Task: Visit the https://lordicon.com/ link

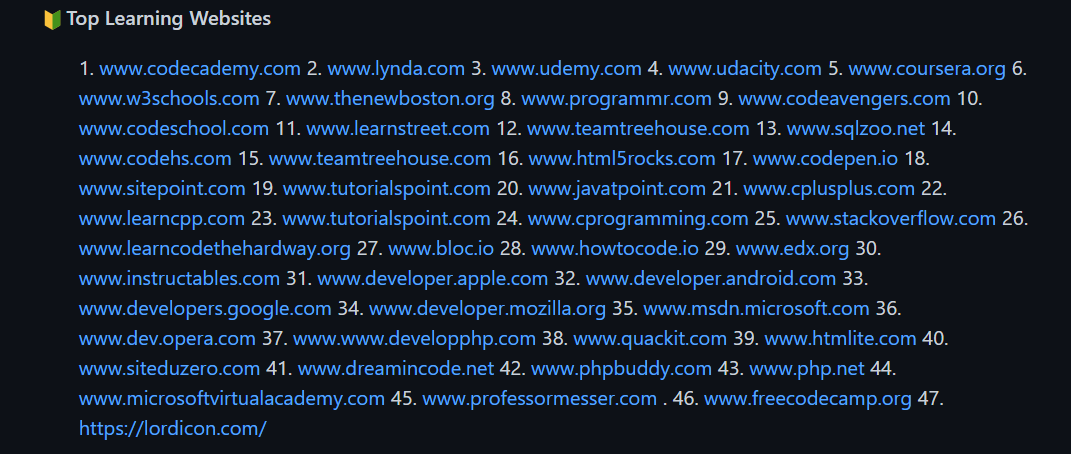Action: (x=173, y=429)
